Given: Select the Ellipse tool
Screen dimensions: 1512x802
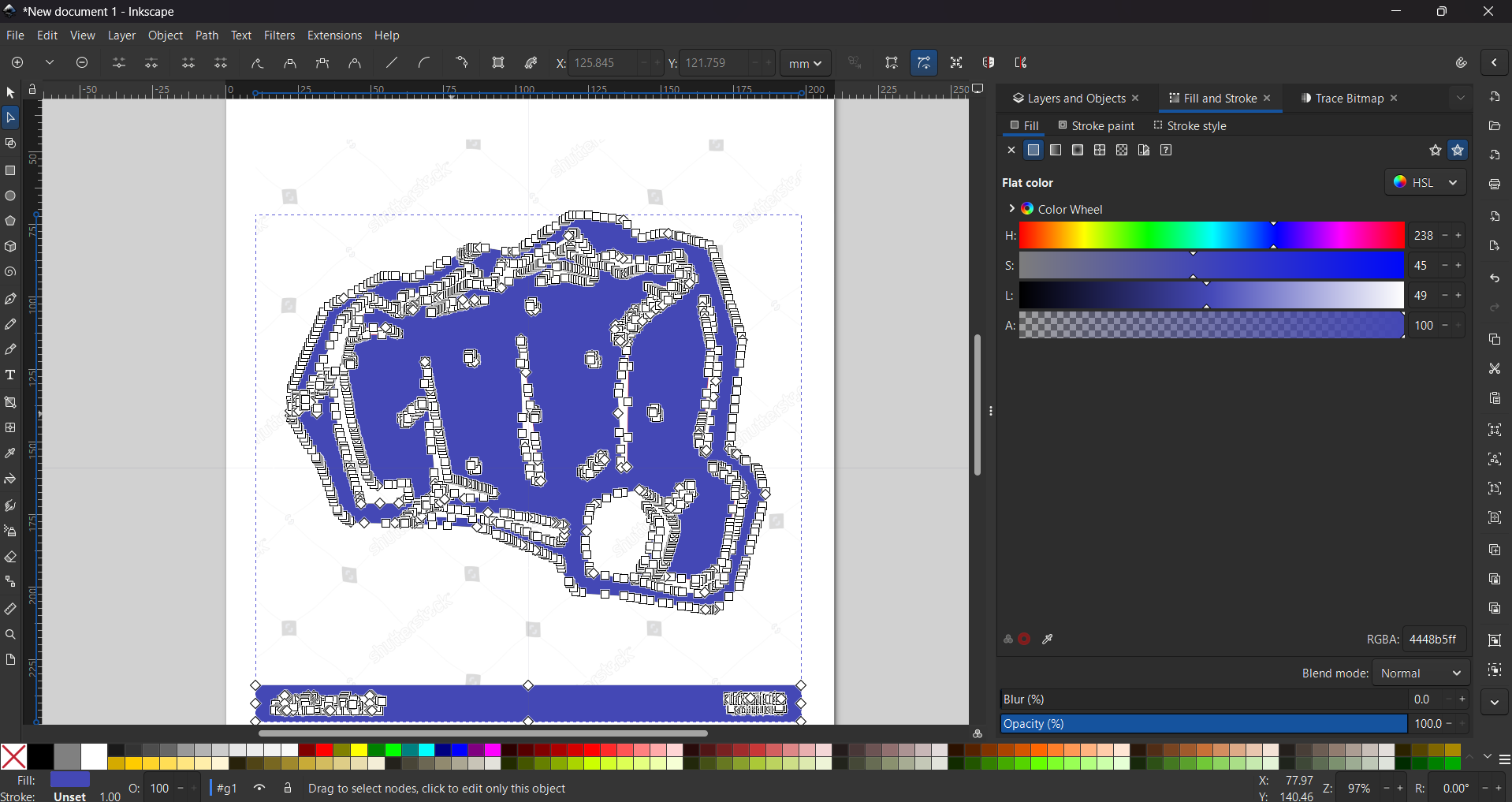Looking at the screenshot, I should 10,196.
